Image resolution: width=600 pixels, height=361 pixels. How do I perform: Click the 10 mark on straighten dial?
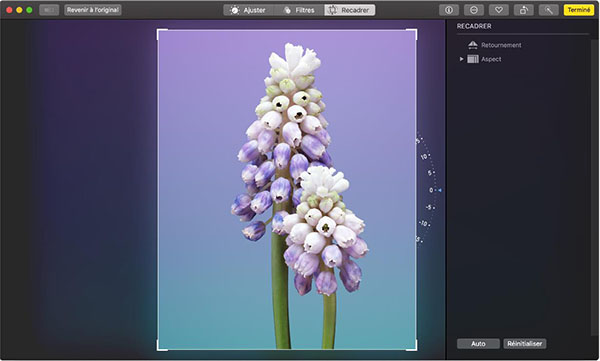[424, 157]
